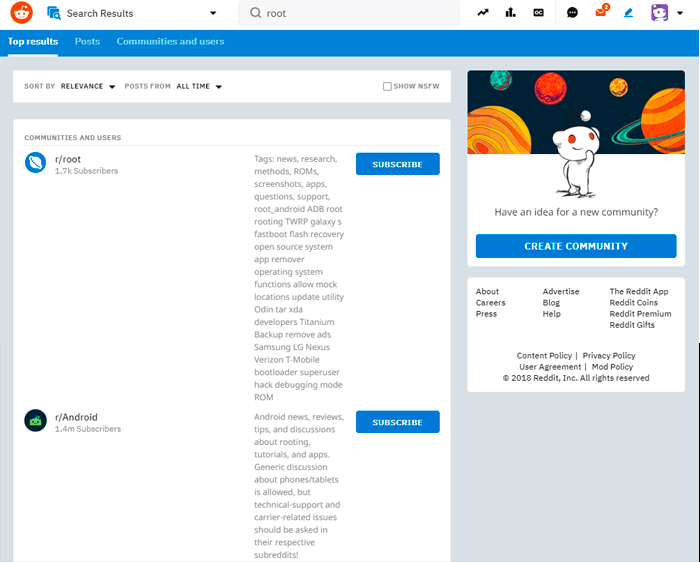Open the Help footer link
Viewport: 700px width, 562px height.
tap(552, 314)
